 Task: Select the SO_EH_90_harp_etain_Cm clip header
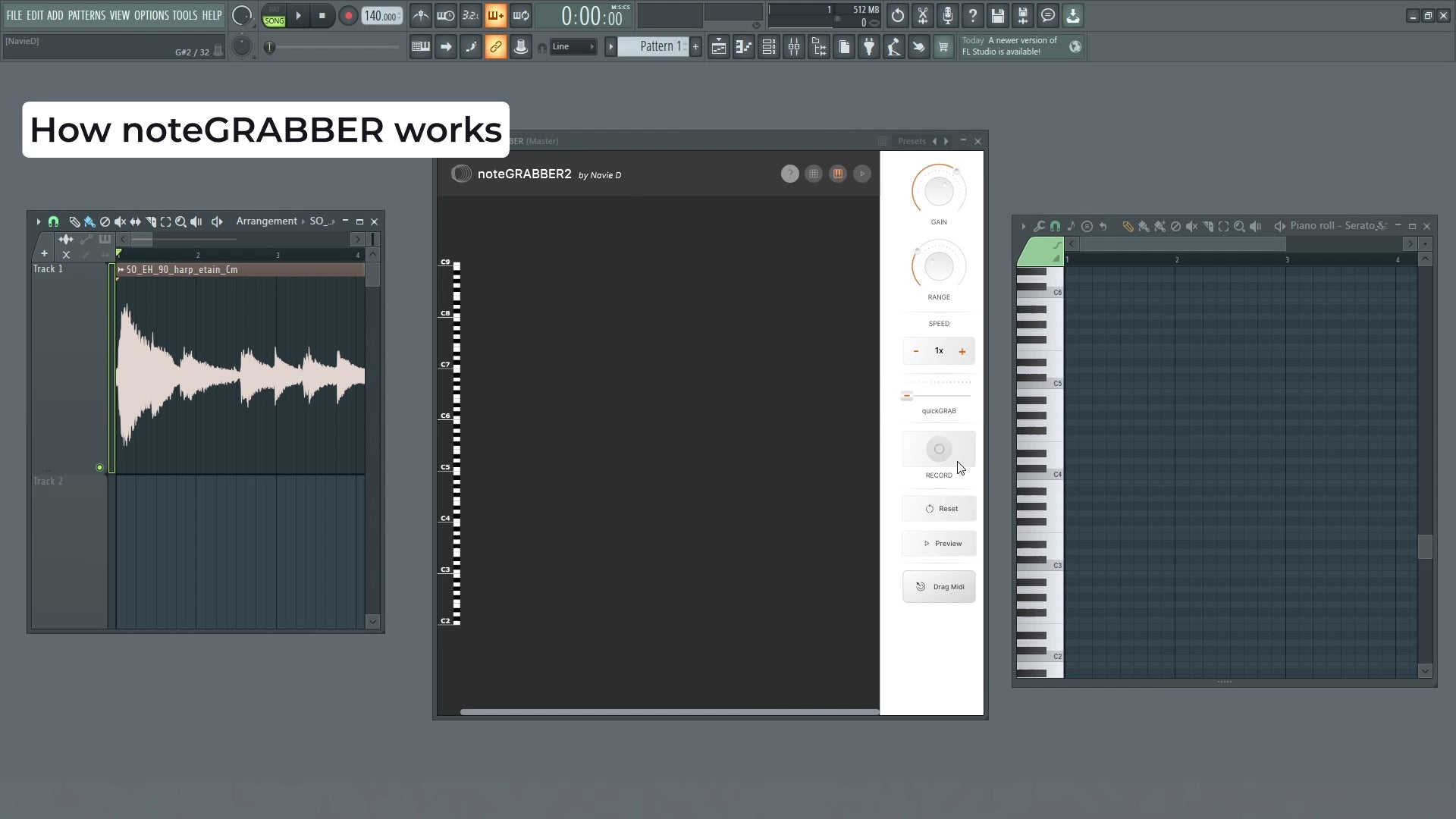(x=240, y=269)
